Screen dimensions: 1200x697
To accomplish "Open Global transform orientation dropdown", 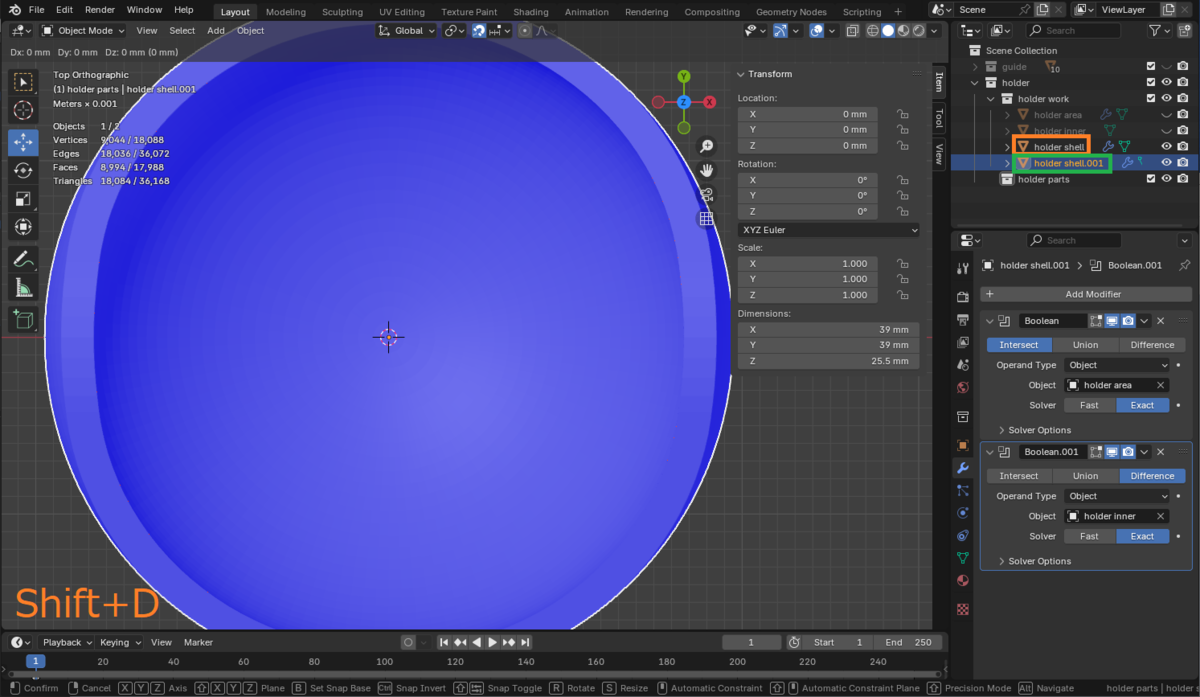I will tap(407, 31).
